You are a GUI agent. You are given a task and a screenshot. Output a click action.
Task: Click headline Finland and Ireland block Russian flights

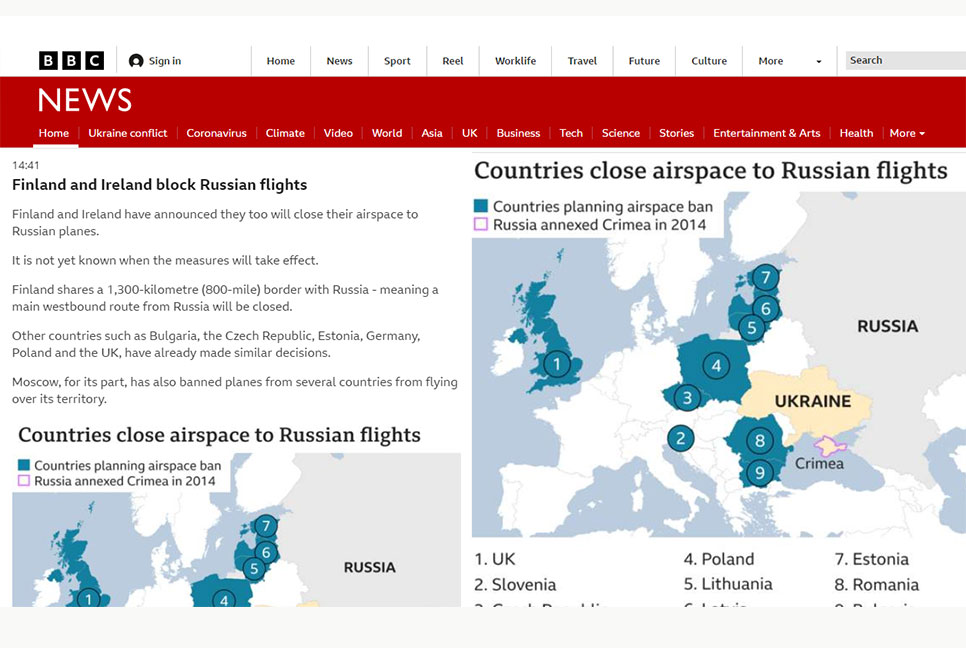(160, 185)
